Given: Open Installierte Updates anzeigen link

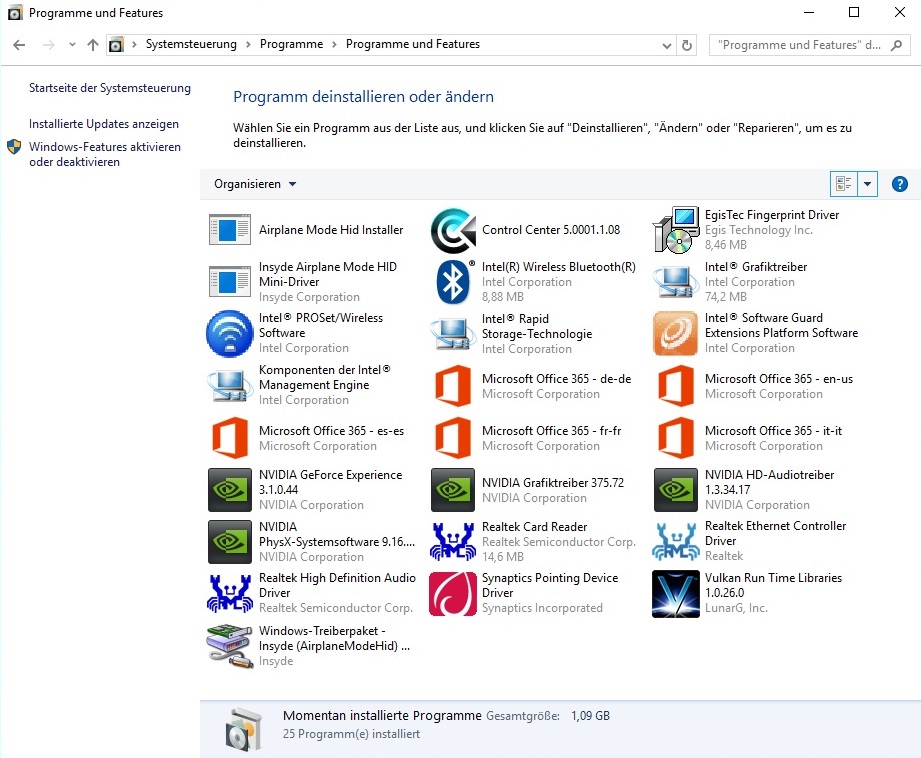Looking at the screenshot, I should (x=104, y=124).
